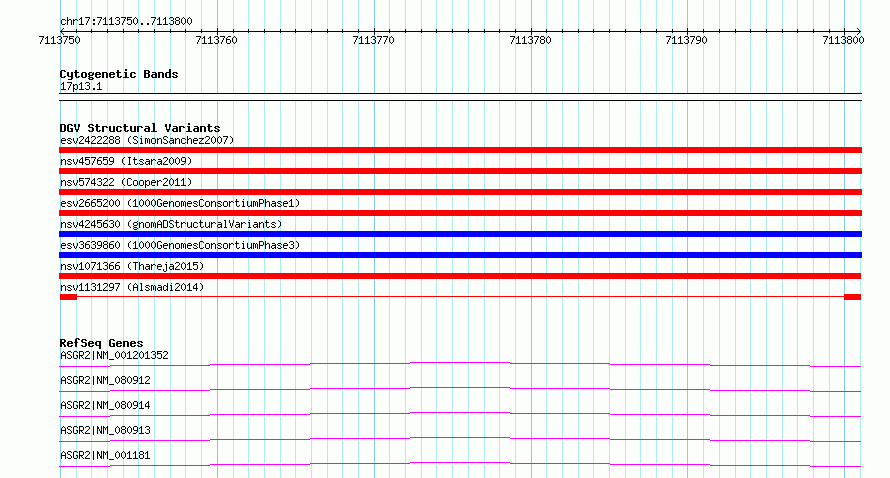Viewport: 890px width, 478px height.
Task: Click ruler position 7113760
Action: point(216,40)
